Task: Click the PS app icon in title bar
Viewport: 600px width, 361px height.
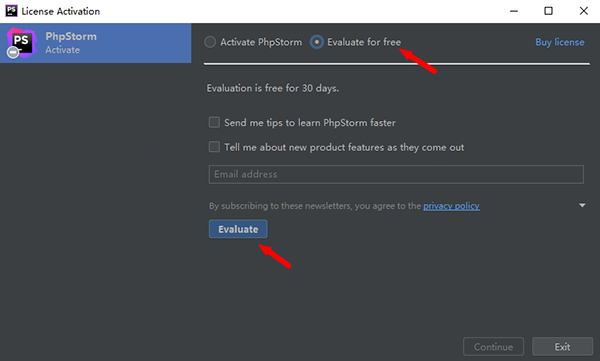Action: [11, 11]
